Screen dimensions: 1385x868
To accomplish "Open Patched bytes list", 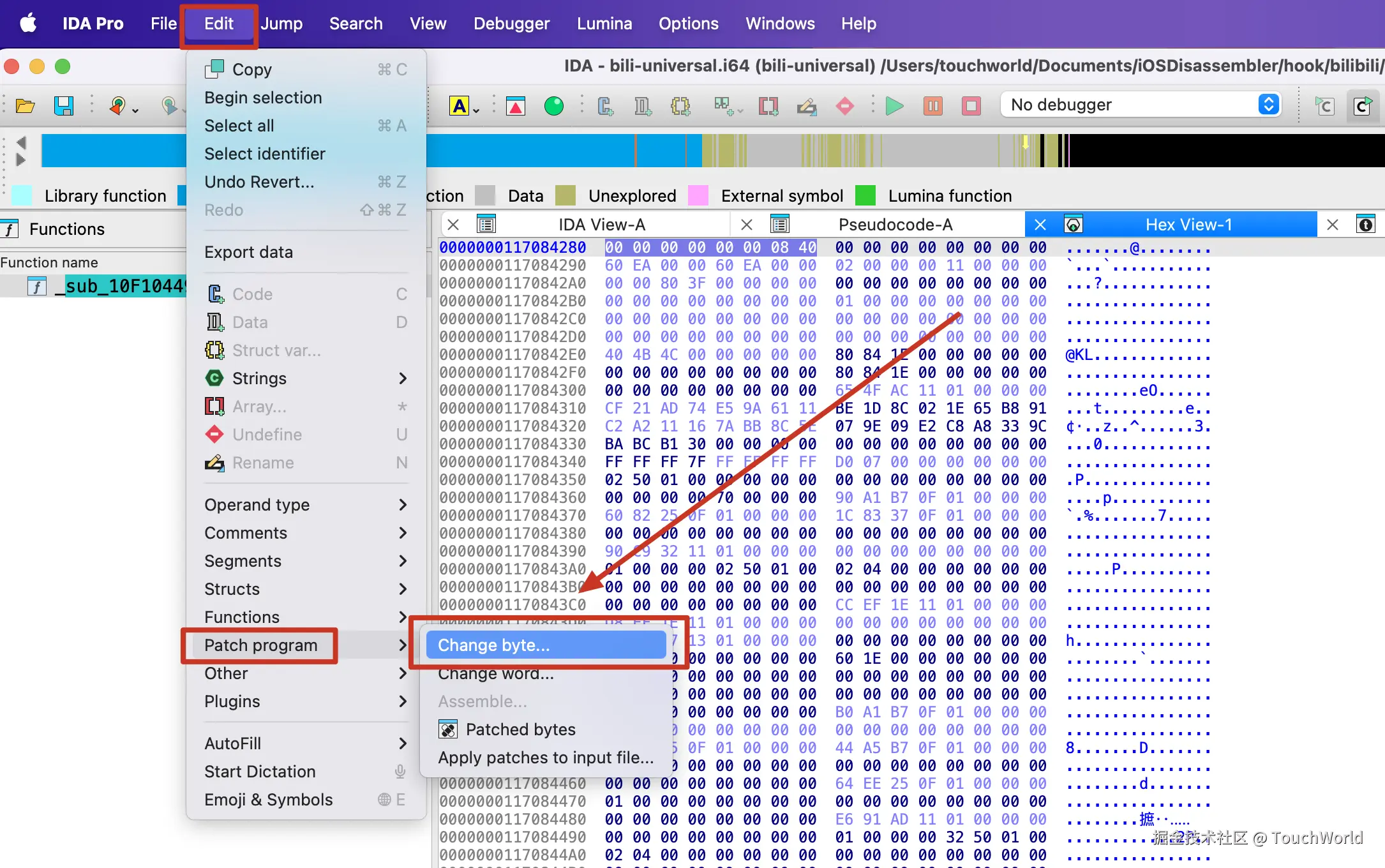I will pyautogui.click(x=520, y=730).
